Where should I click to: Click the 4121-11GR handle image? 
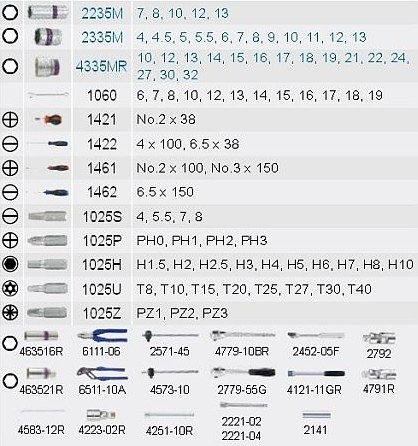(316, 373)
